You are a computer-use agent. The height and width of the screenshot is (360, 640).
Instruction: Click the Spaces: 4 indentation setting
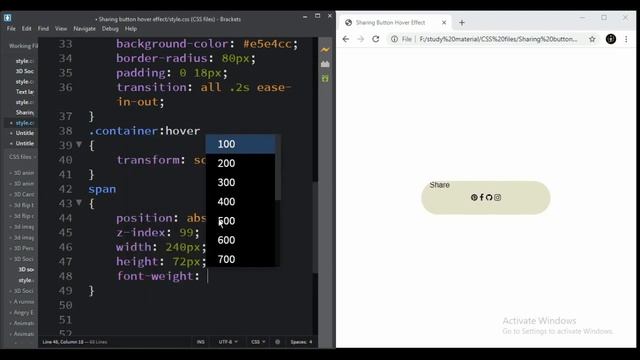[301, 342]
